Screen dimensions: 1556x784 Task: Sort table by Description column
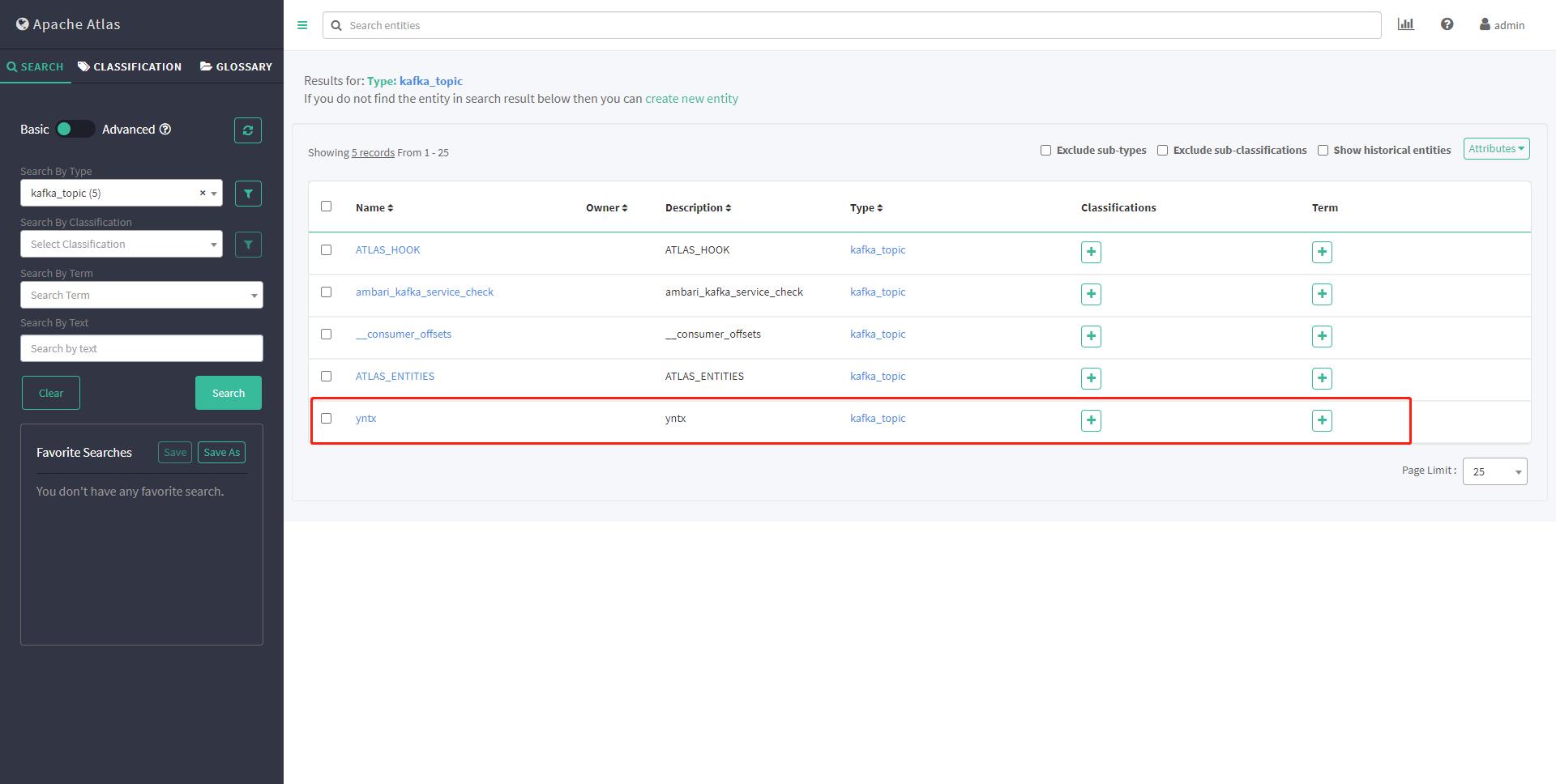coord(699,207)
